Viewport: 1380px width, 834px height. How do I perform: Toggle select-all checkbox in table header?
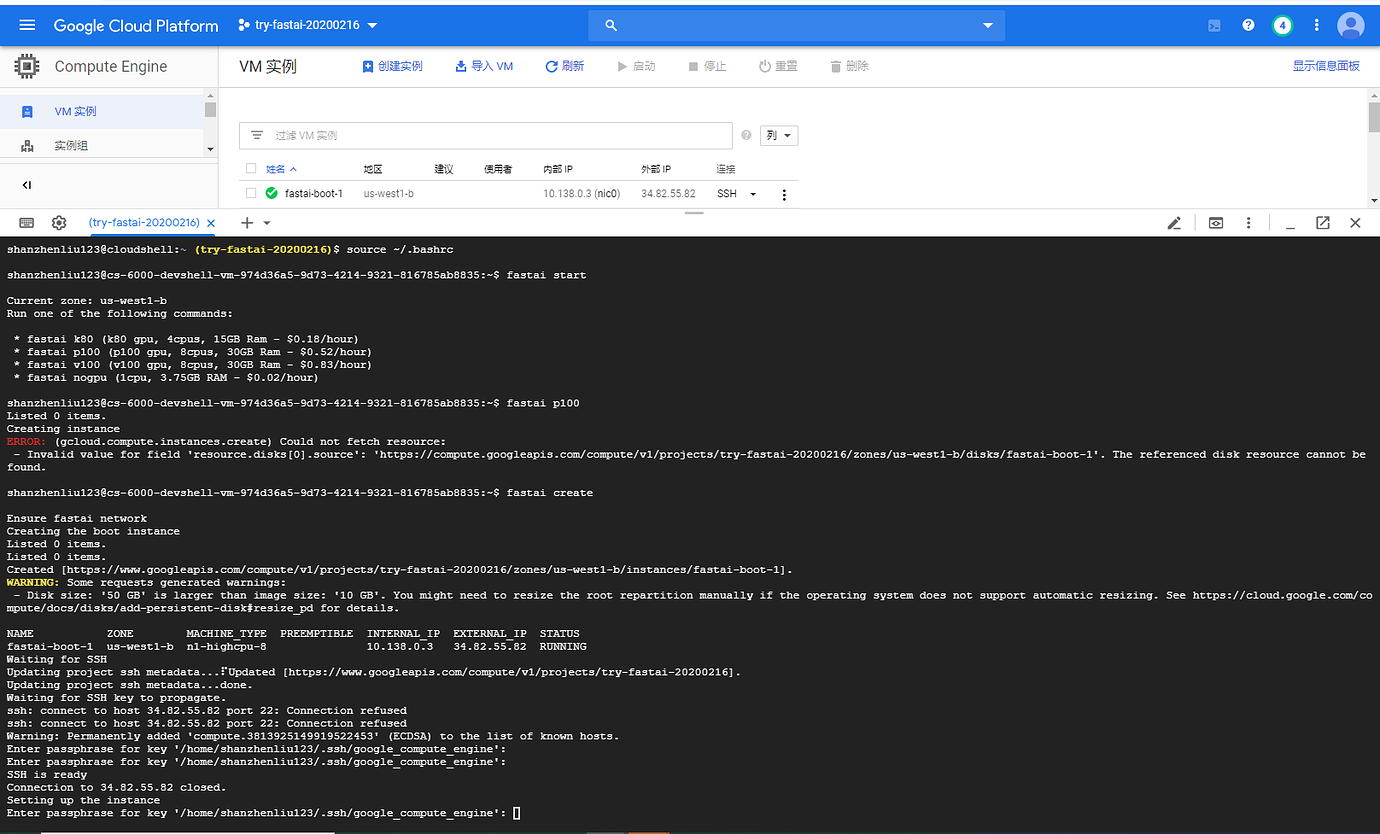251,169
